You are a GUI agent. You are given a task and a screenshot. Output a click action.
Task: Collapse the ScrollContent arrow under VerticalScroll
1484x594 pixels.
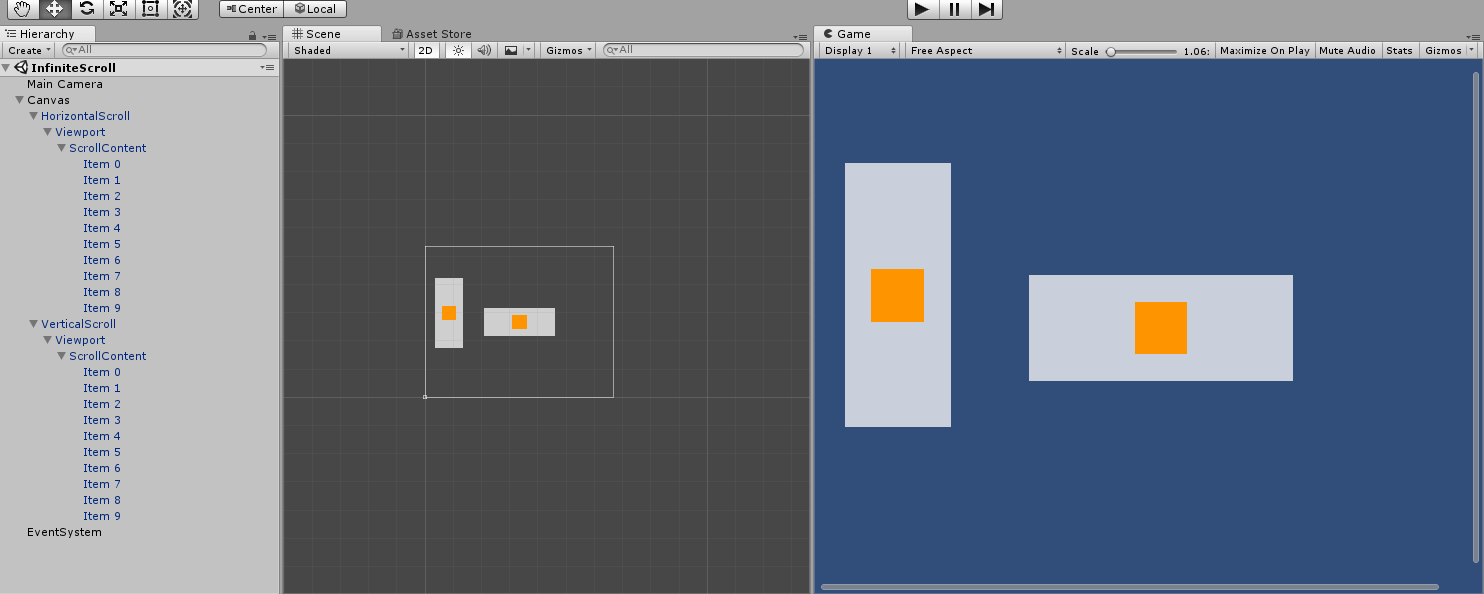pos(61,356)
